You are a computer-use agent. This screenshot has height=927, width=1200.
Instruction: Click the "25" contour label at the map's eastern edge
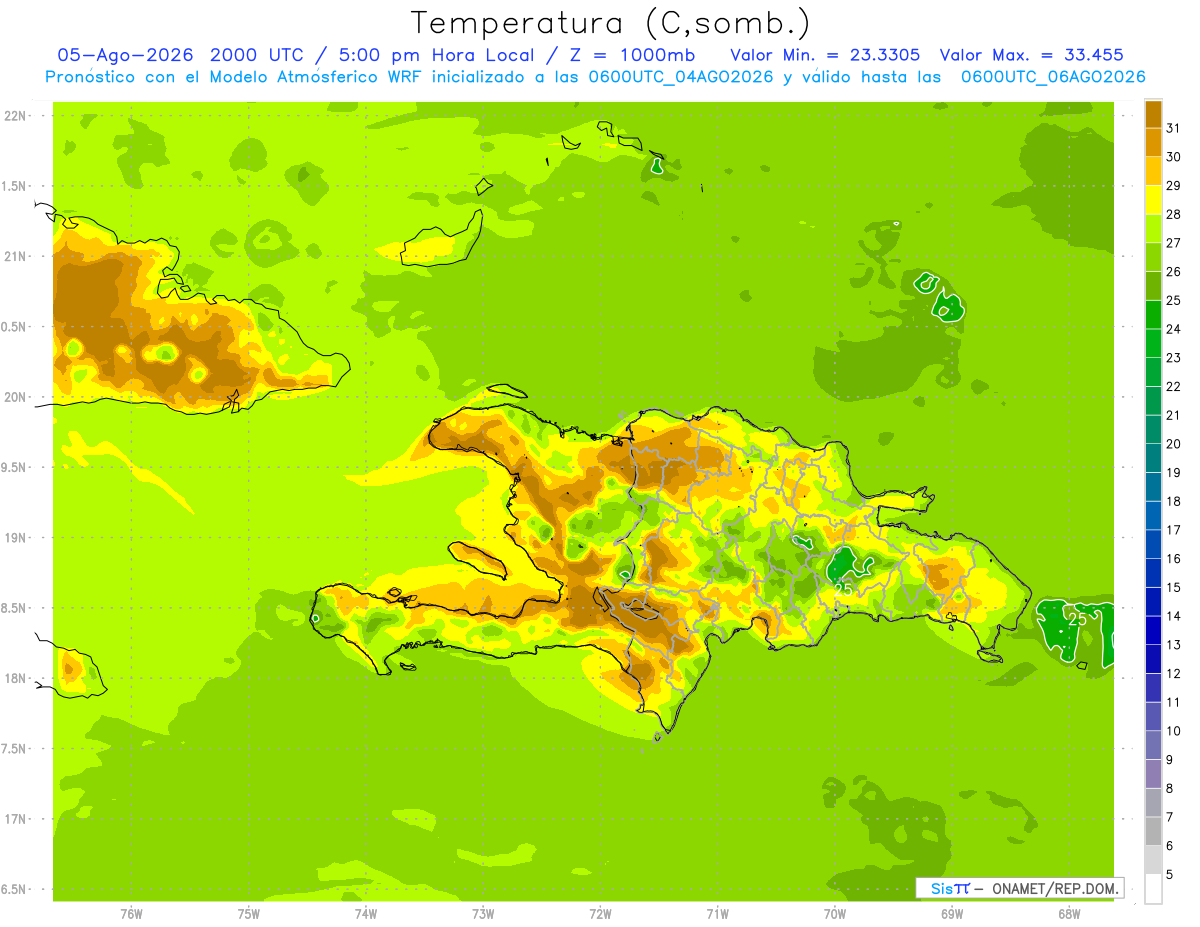coord(1077,619)
